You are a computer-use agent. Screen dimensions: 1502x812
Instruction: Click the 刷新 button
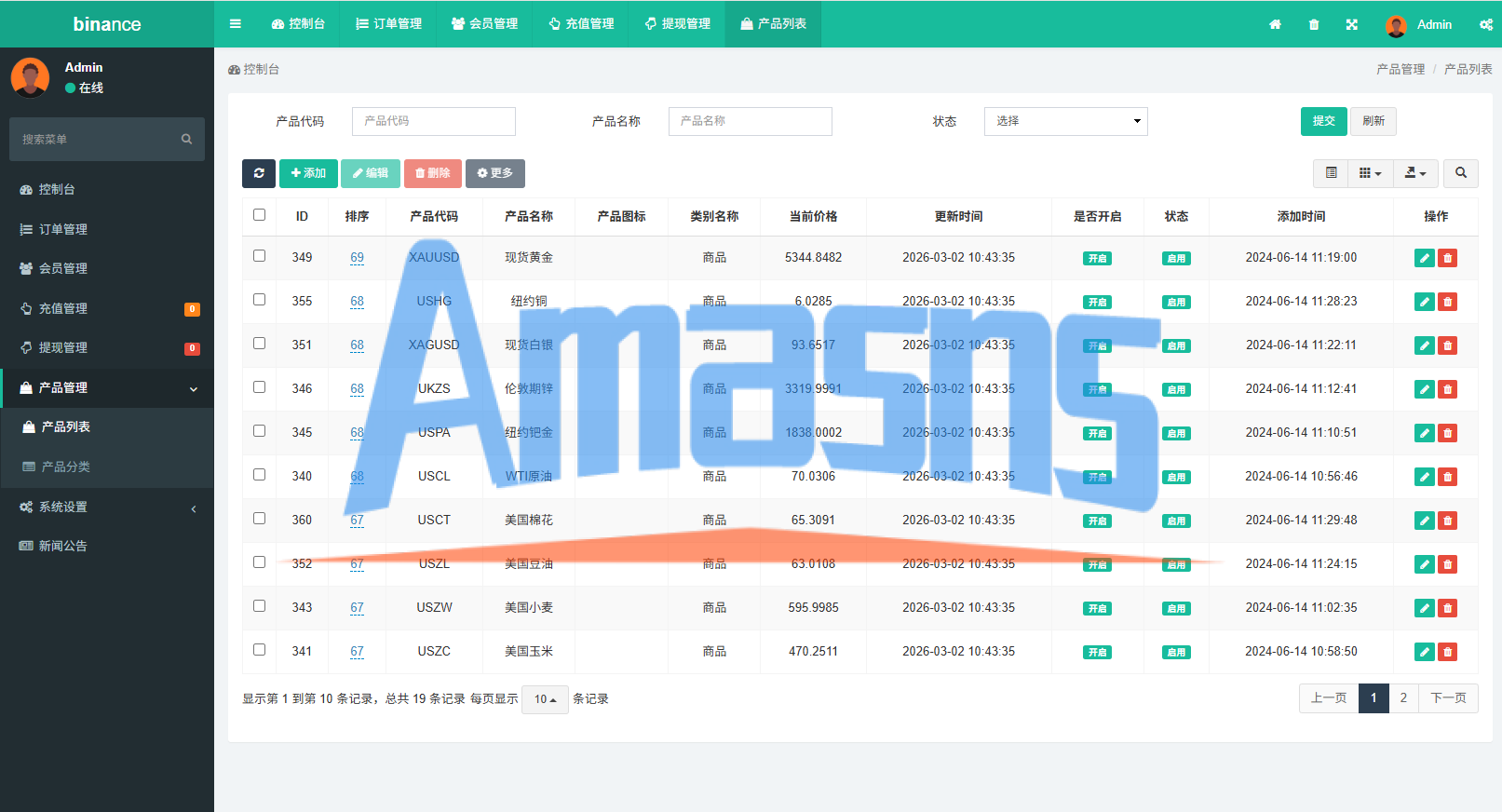click(1373, 121)
